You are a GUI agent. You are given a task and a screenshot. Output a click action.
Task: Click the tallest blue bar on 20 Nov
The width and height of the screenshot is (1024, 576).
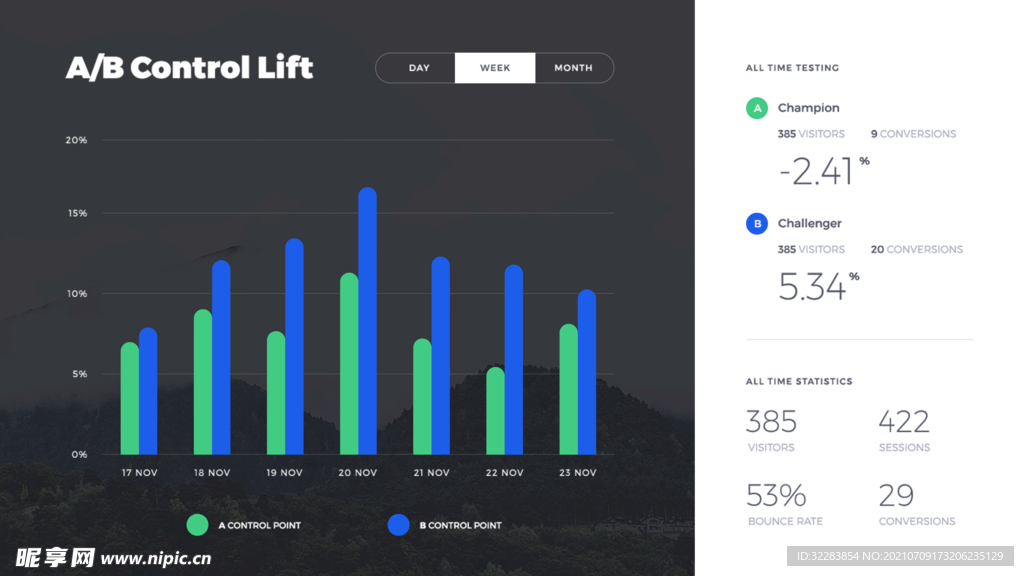point(367,320)
